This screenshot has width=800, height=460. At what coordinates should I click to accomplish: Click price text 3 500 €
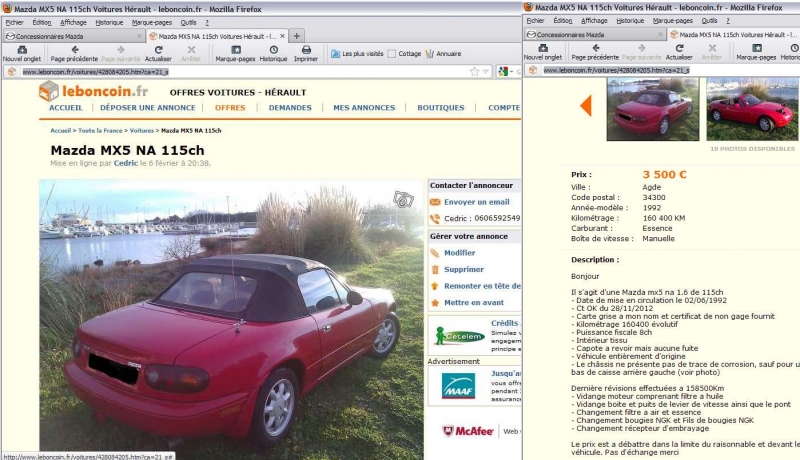664,174
